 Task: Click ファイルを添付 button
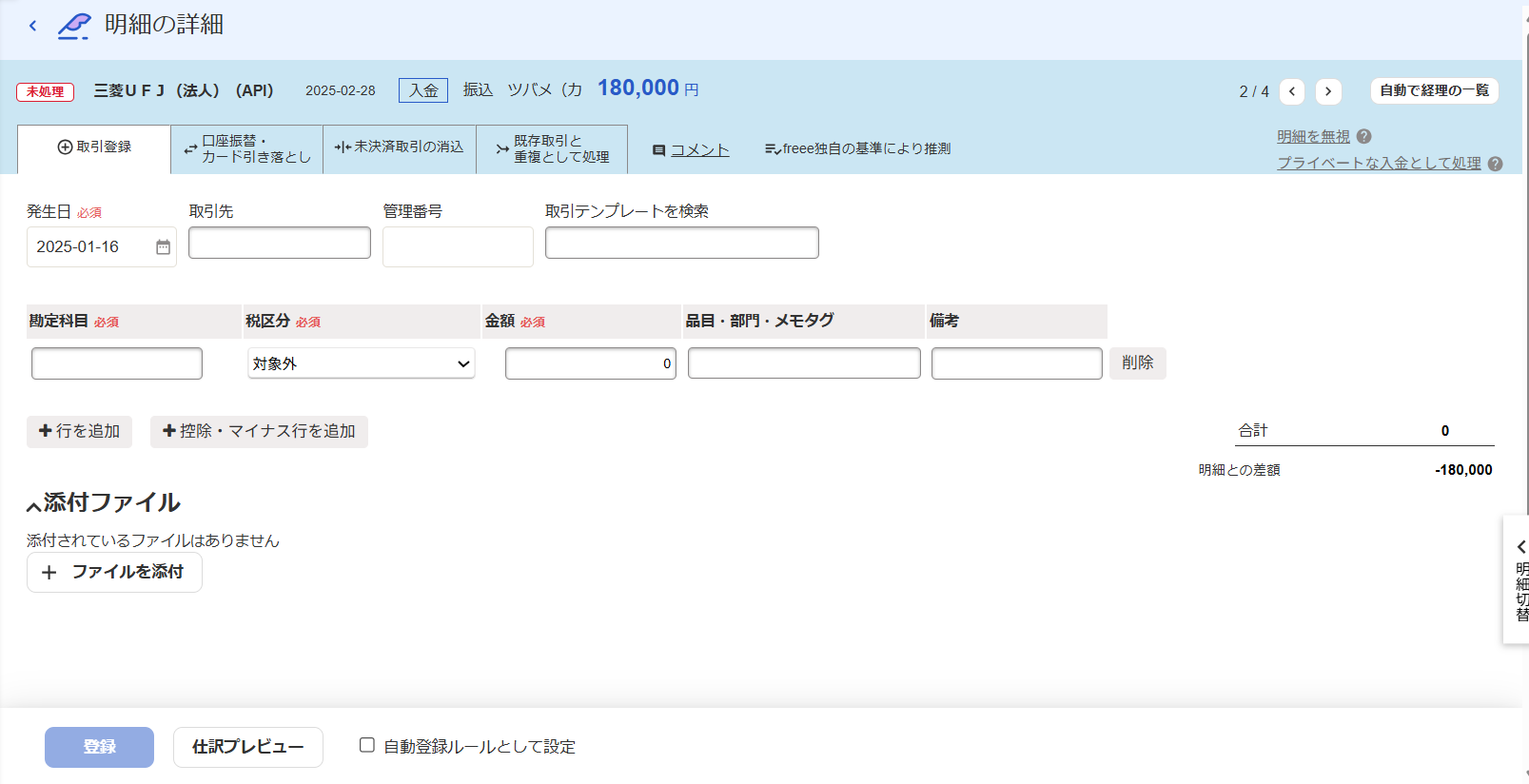(x=114, y=572)
